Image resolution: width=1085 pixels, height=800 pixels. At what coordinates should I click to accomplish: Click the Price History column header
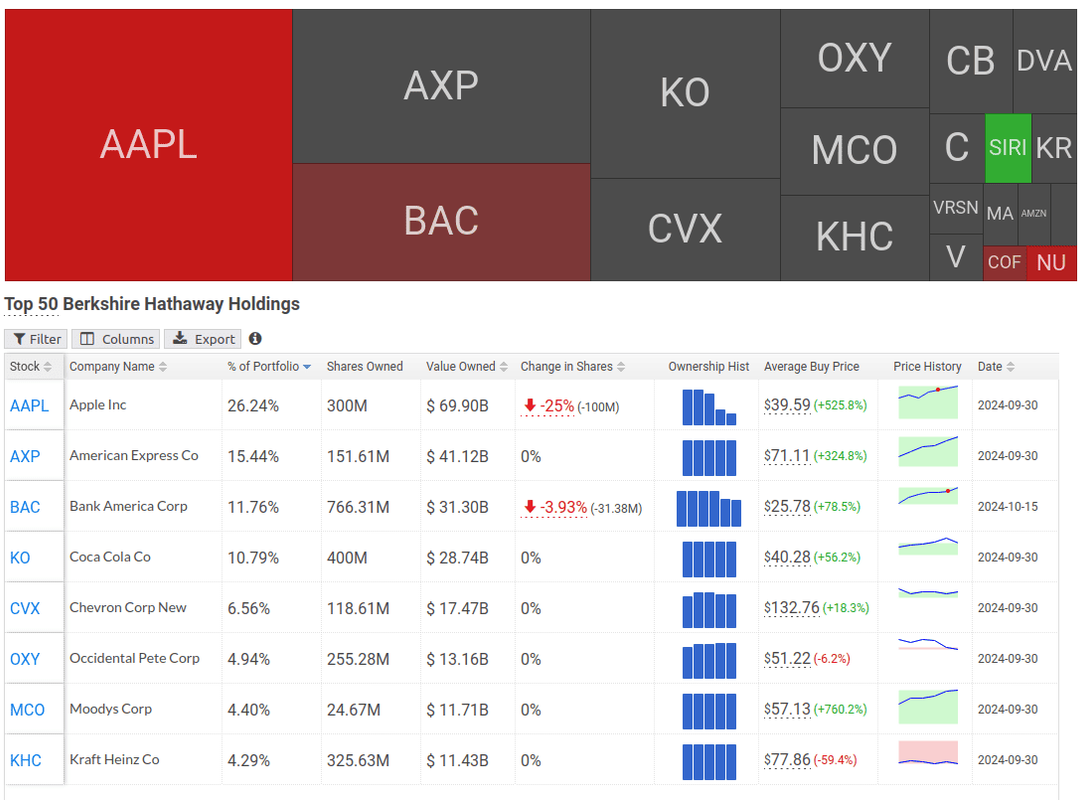tap(927, 367)
